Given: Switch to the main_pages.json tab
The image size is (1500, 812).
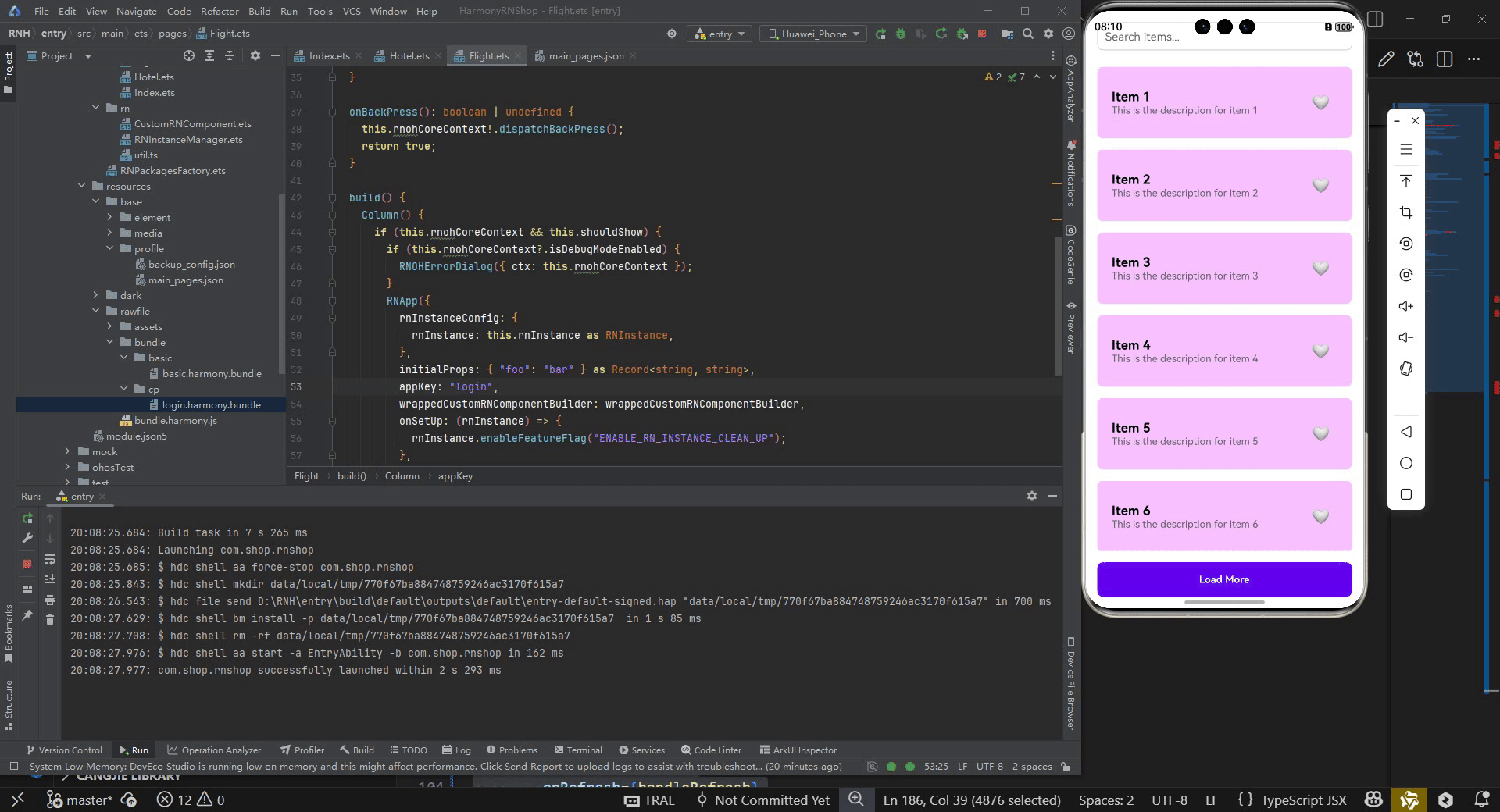Looking at the screenshot, I should (586, 55).
